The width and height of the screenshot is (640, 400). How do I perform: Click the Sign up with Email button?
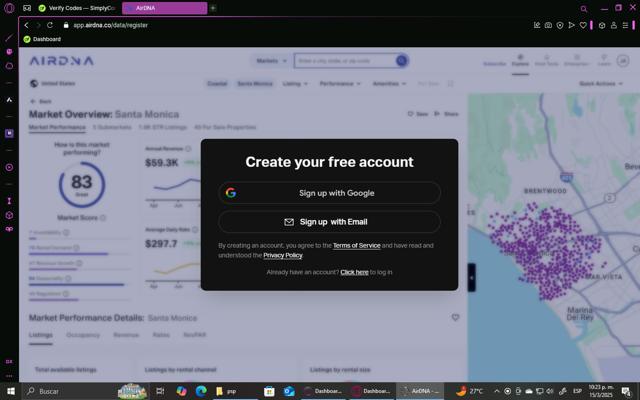click(x=329, y=222)
